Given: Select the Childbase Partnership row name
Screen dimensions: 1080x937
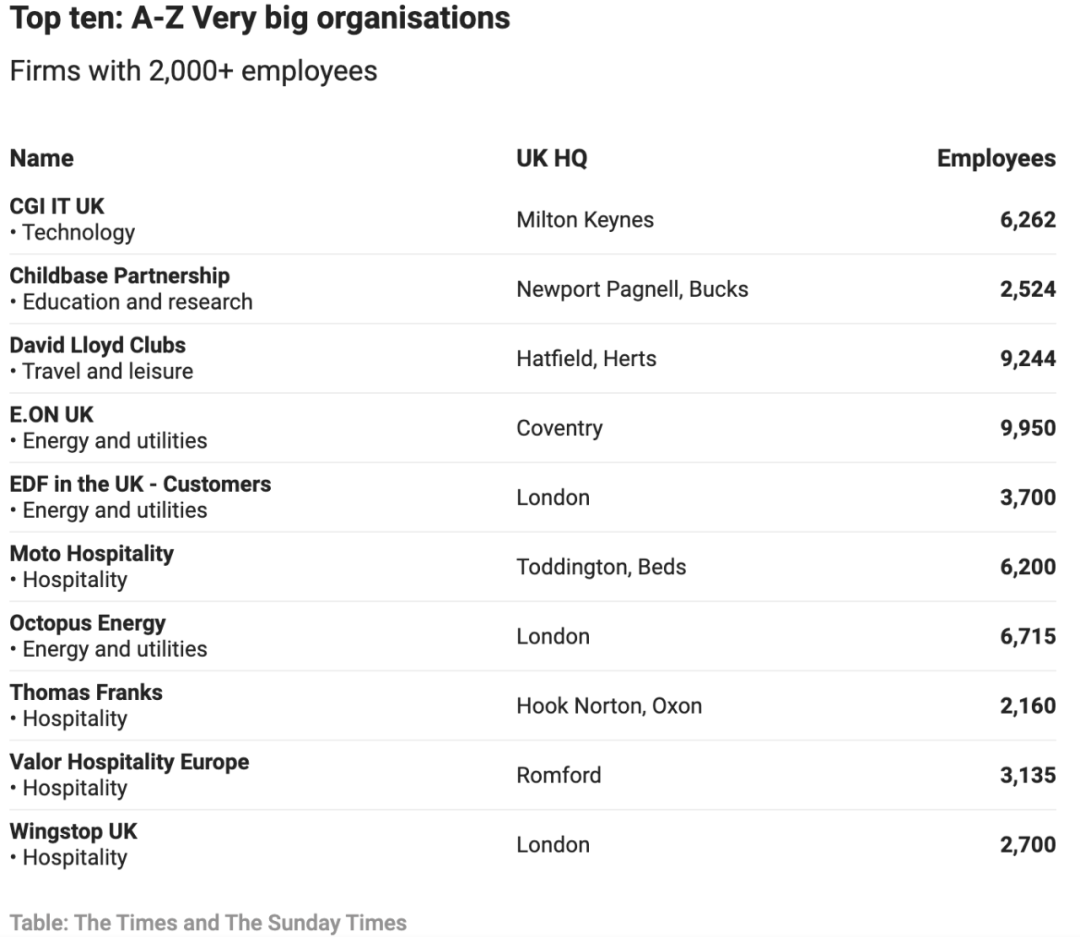Looking at the screenshot, I should pos(120,276).
